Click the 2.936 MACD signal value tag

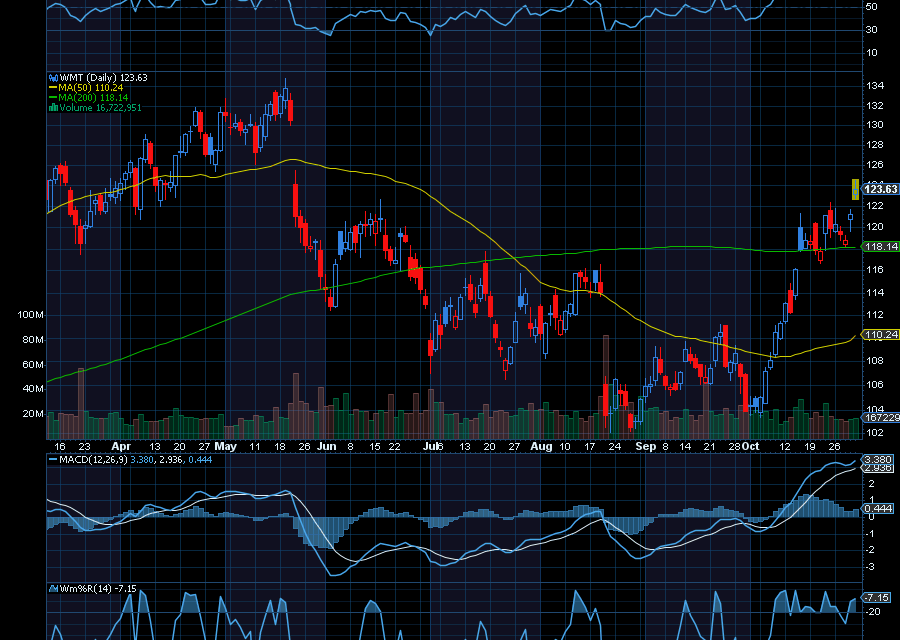(x=878, y=468)
